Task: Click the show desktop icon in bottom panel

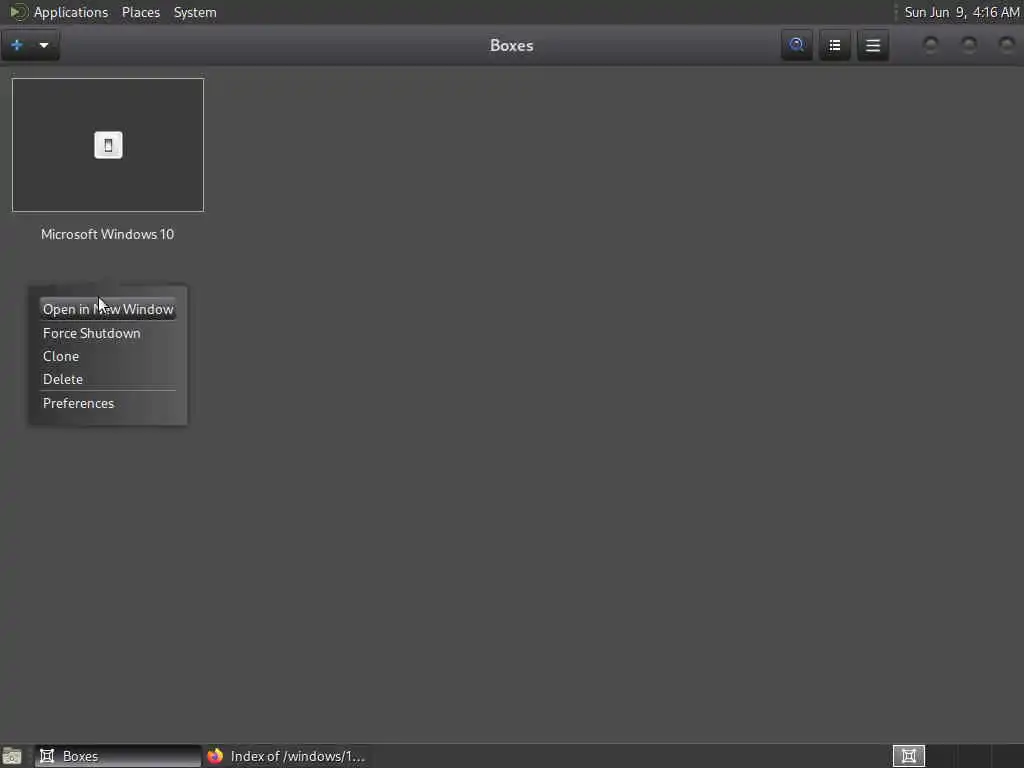Action: click(x=12, y=756)
